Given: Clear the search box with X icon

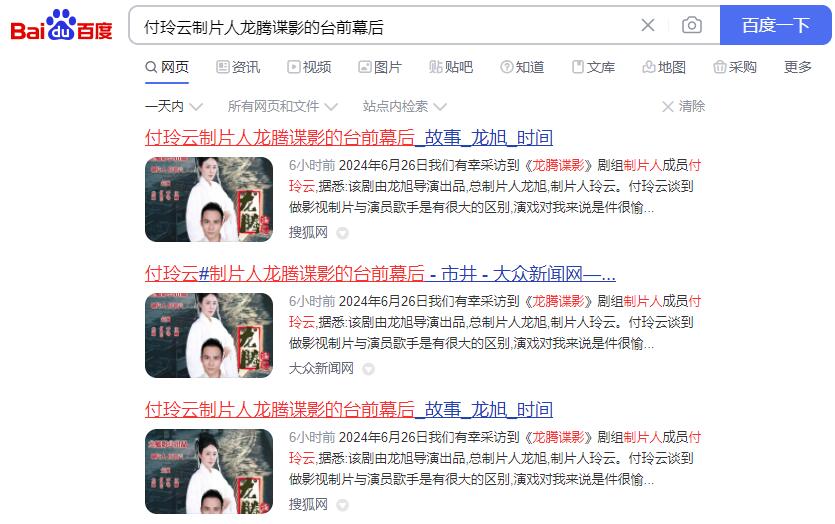Looking at the screenshot, I should 648,25.
